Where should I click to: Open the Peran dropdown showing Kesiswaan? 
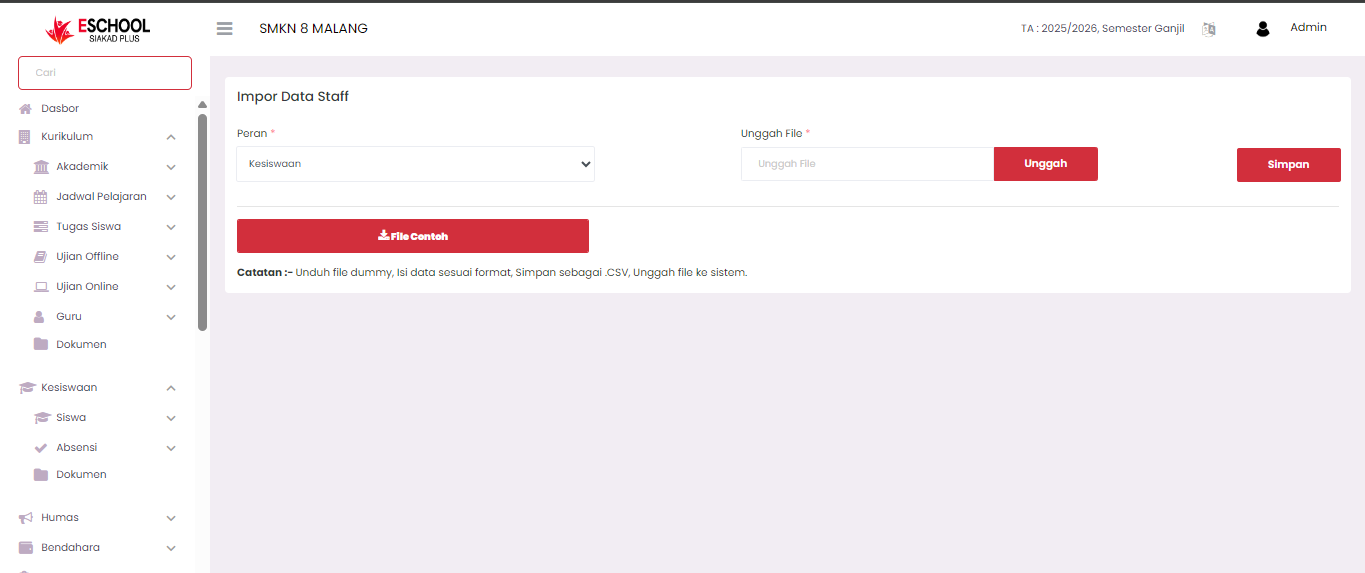click(x=415, y=164)
